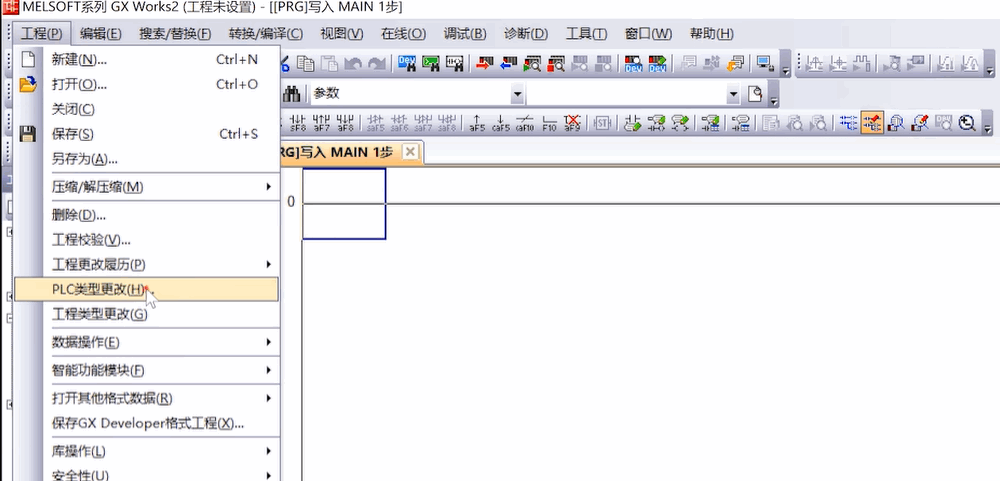Image resolution: width=1000 pixels, height=481 pixels.
Task: Click the Read from PLC blue arrow icon
Action: (508, 63)
